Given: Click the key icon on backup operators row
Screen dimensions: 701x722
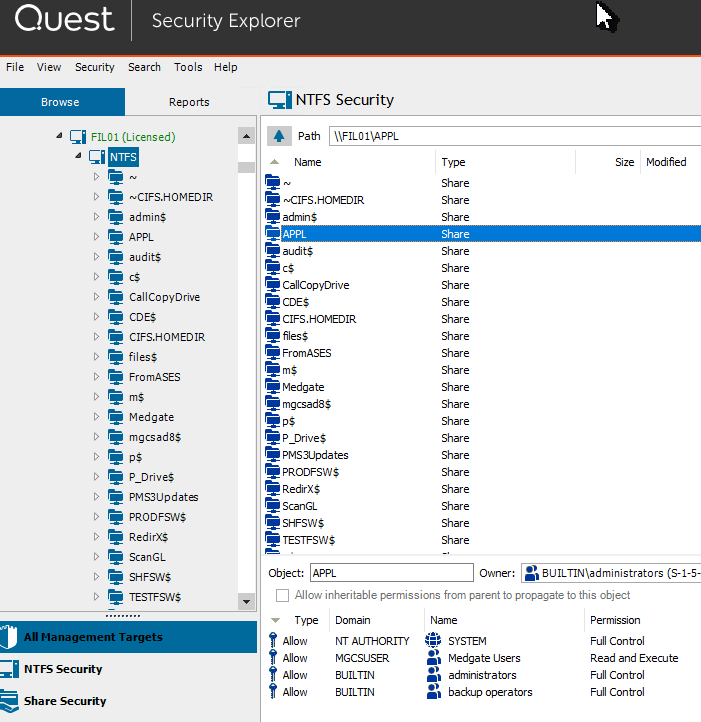Looking at the screenshot, I should (273, 692).
